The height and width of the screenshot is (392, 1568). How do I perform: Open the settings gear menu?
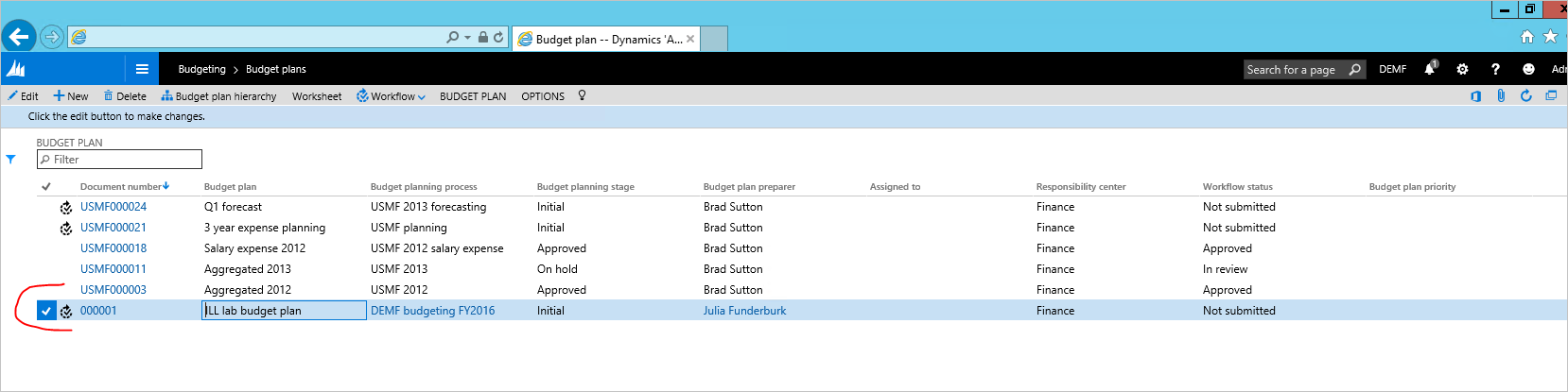tap(1462, 69)
